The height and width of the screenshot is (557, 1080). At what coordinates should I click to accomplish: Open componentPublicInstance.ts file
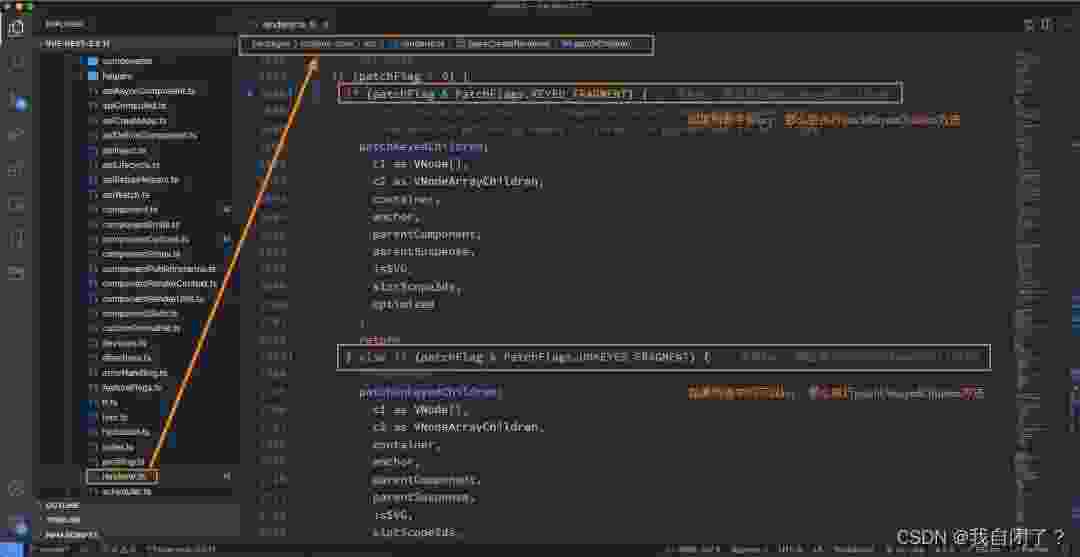158,269
